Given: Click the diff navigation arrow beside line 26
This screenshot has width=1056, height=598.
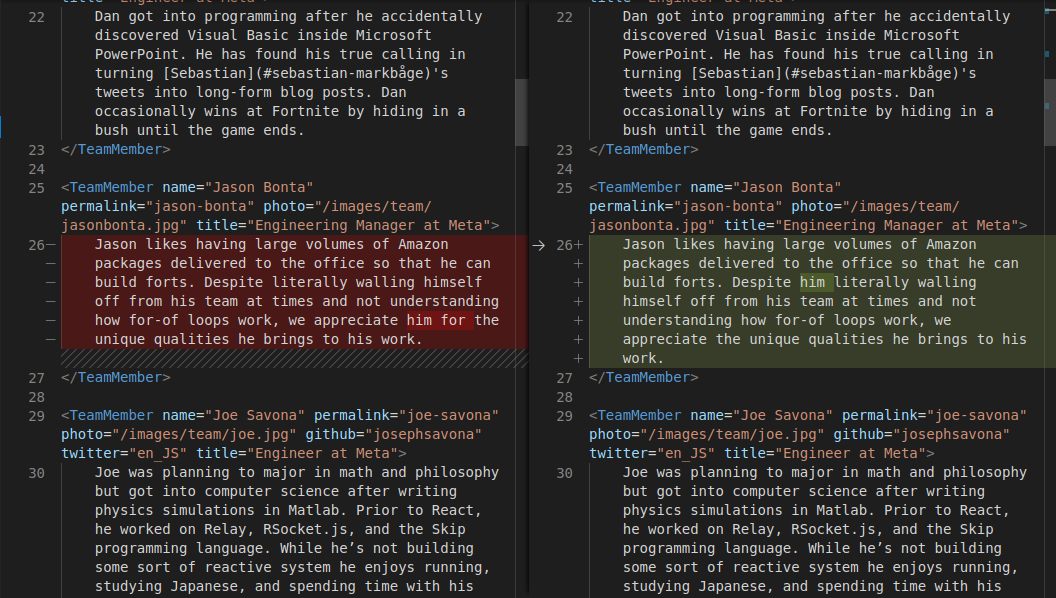Looking at the screenshot, I should pos(540,243).
